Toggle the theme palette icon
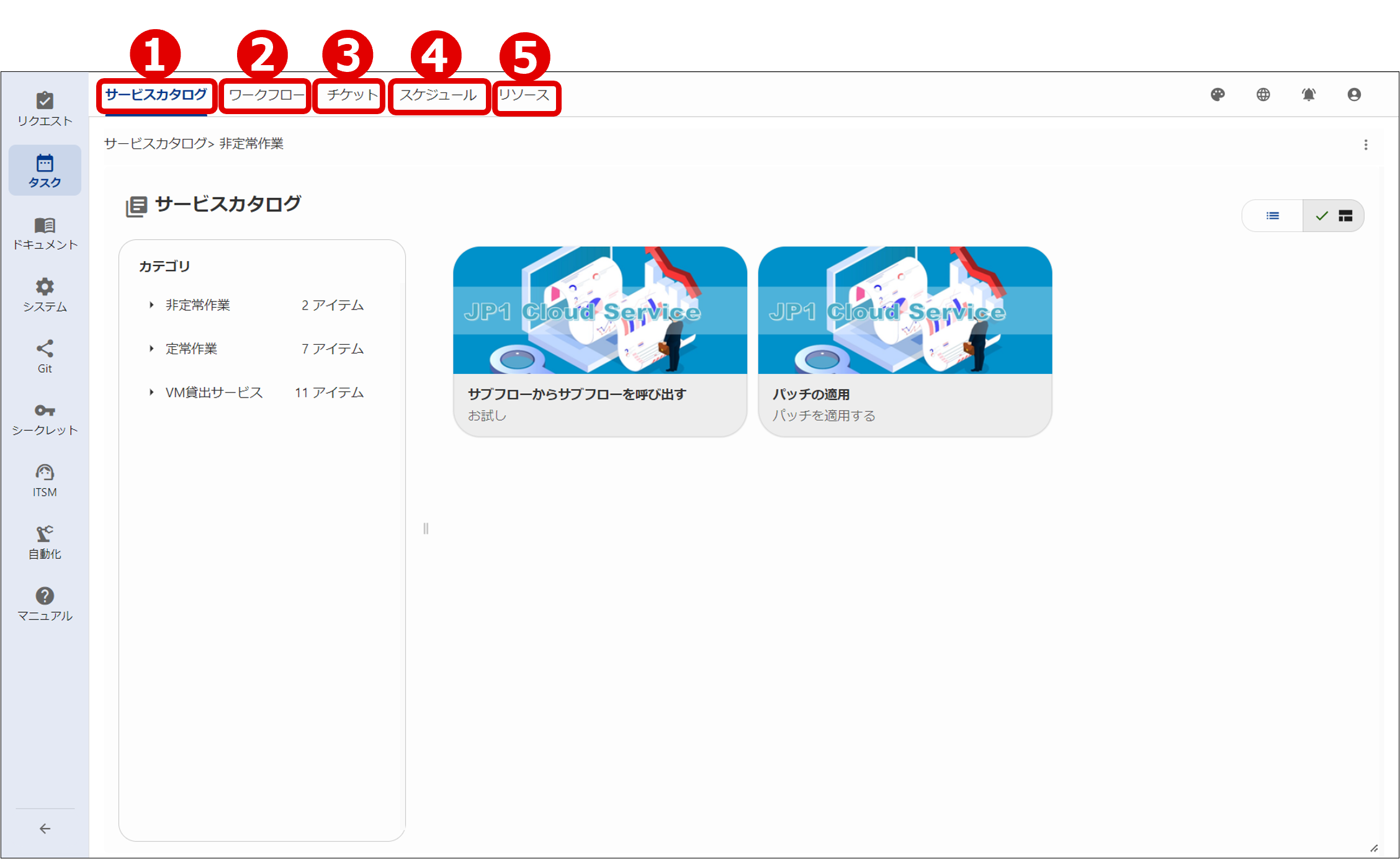The width and height of the screenshot is (1400, 859). (1218, 94)
